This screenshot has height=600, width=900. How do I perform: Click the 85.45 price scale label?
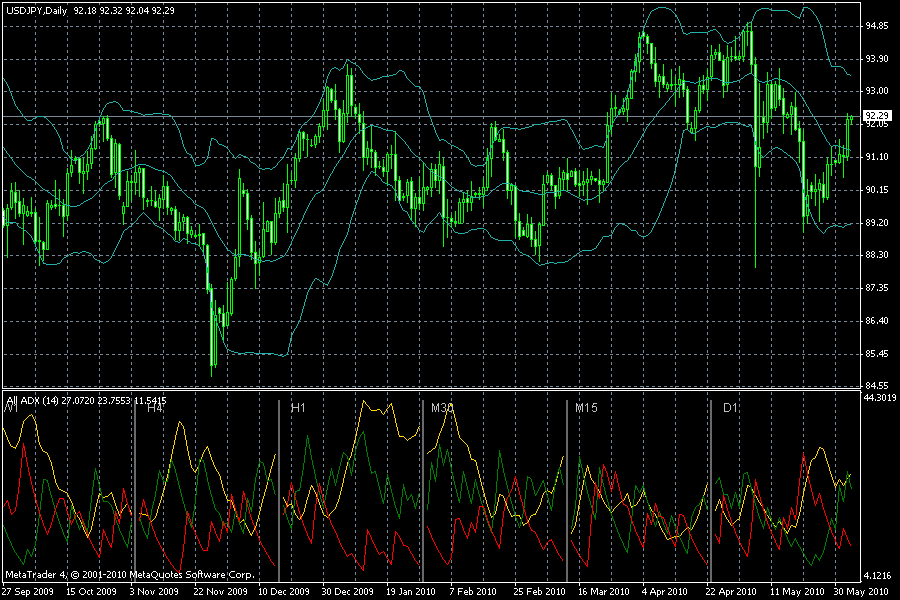pos(877,354)
